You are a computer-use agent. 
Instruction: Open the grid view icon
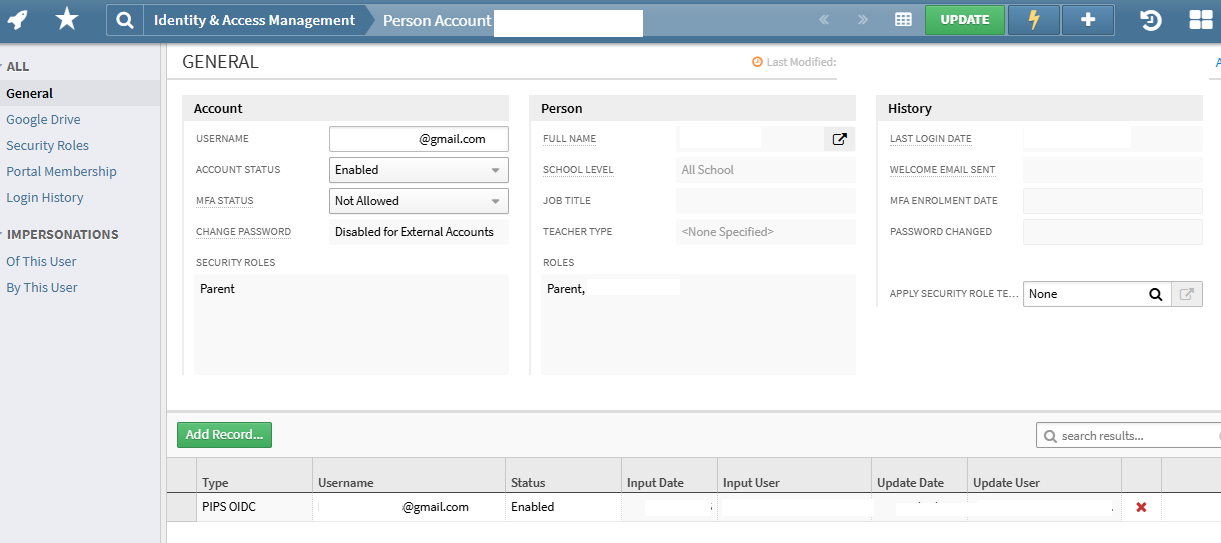(x=903, y=20)
